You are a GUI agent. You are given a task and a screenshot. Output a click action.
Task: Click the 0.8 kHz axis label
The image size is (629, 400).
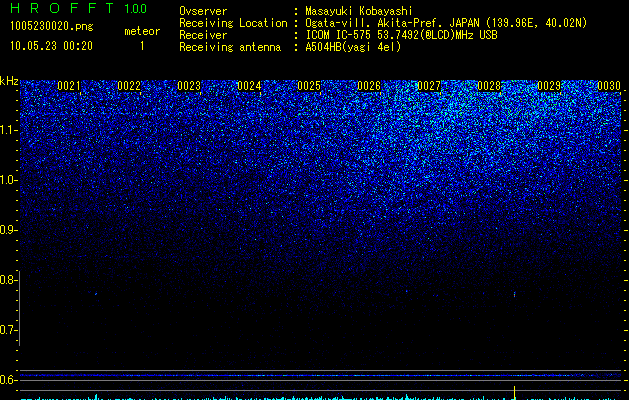[x=9, y=280]
